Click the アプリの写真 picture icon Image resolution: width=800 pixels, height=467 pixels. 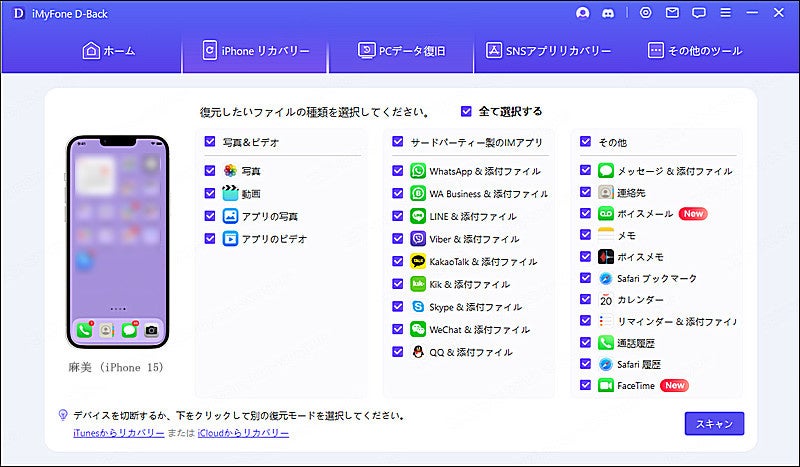(230, 216)
